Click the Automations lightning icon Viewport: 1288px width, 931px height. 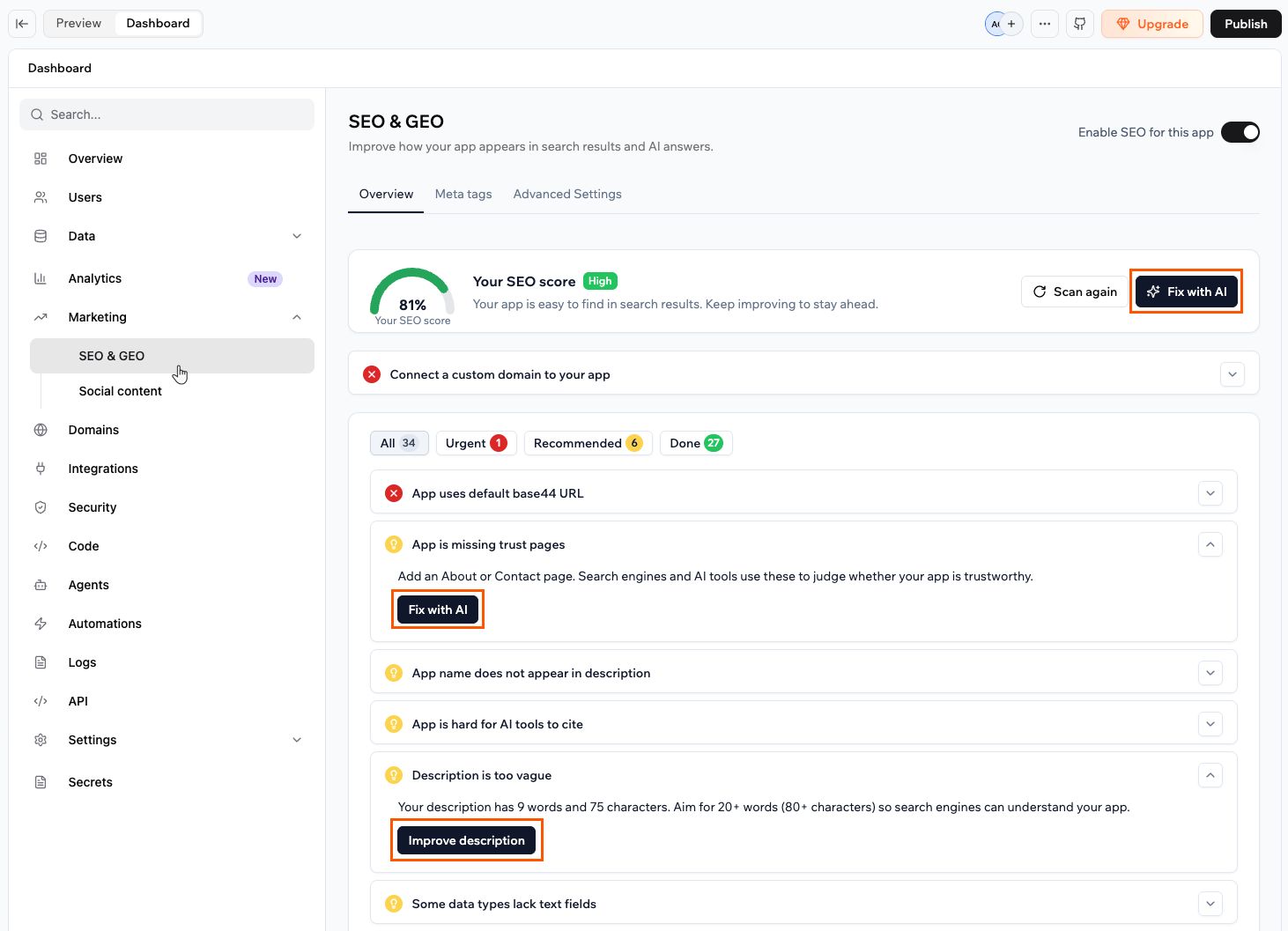pyautogui.click(x=41, y=624)
